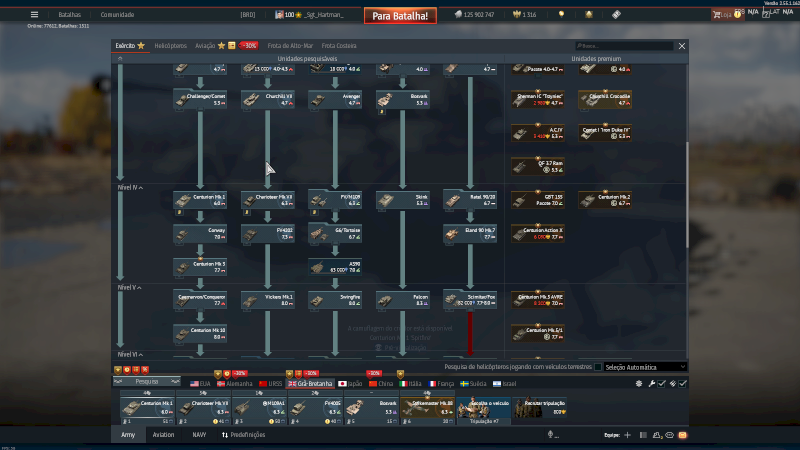Select the Conway tank destroyer card
Image resolution: width=800 pixels, height=450 pixels.
click(200, 233)
